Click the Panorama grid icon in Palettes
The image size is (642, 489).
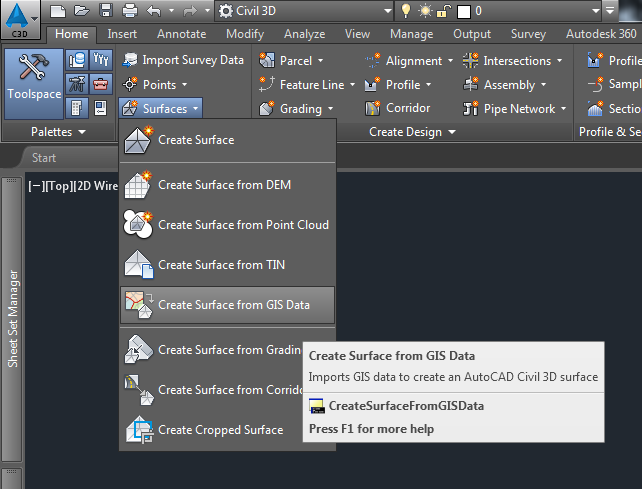point(77,109)
